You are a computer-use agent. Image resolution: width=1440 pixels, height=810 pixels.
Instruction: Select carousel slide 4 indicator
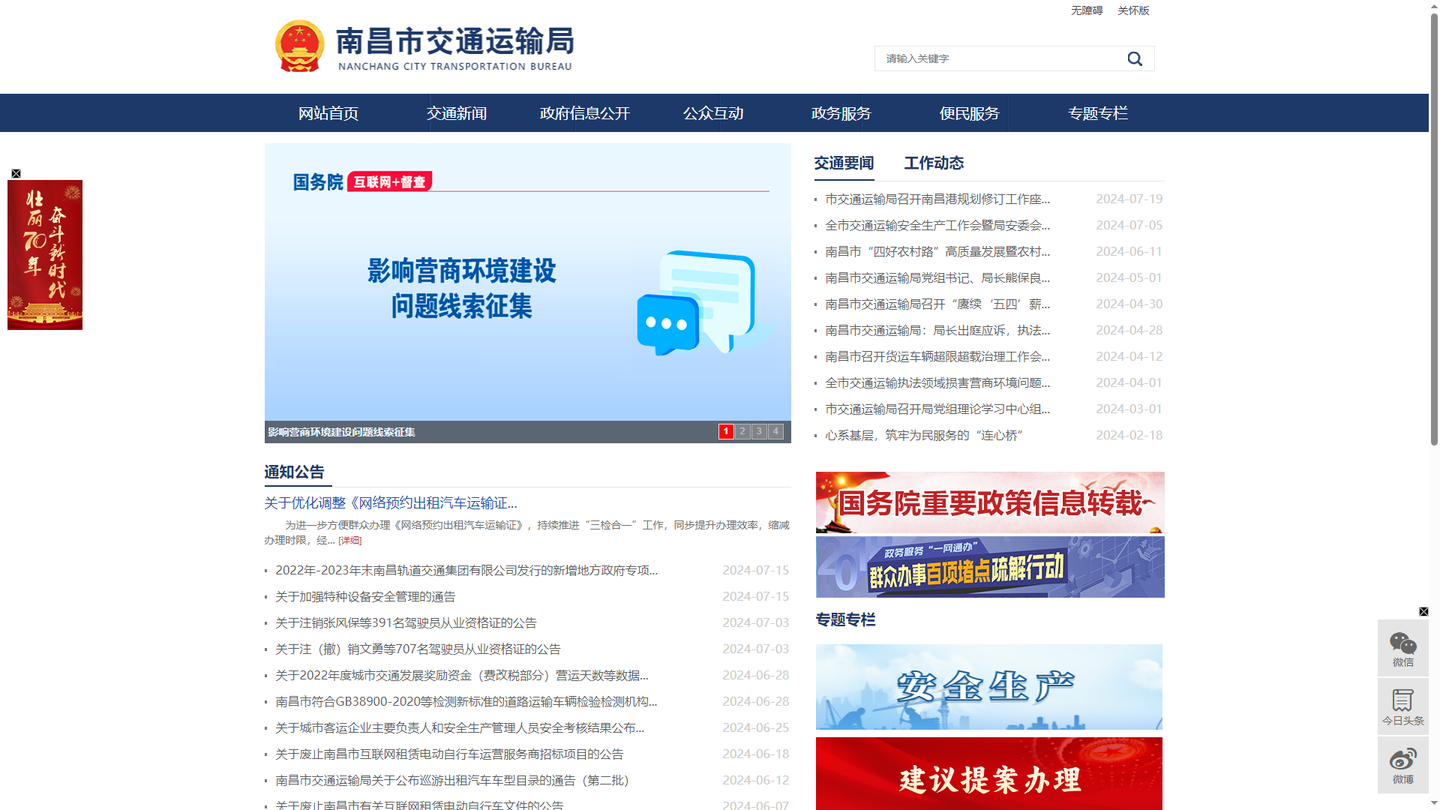[775, 432]
